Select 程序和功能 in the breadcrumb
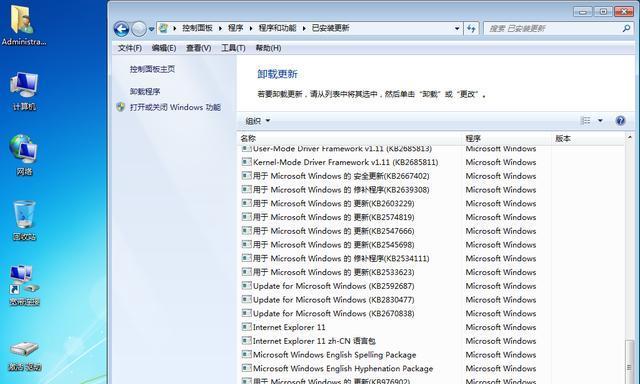Screen dimensions: 640x384 point(277,28)
